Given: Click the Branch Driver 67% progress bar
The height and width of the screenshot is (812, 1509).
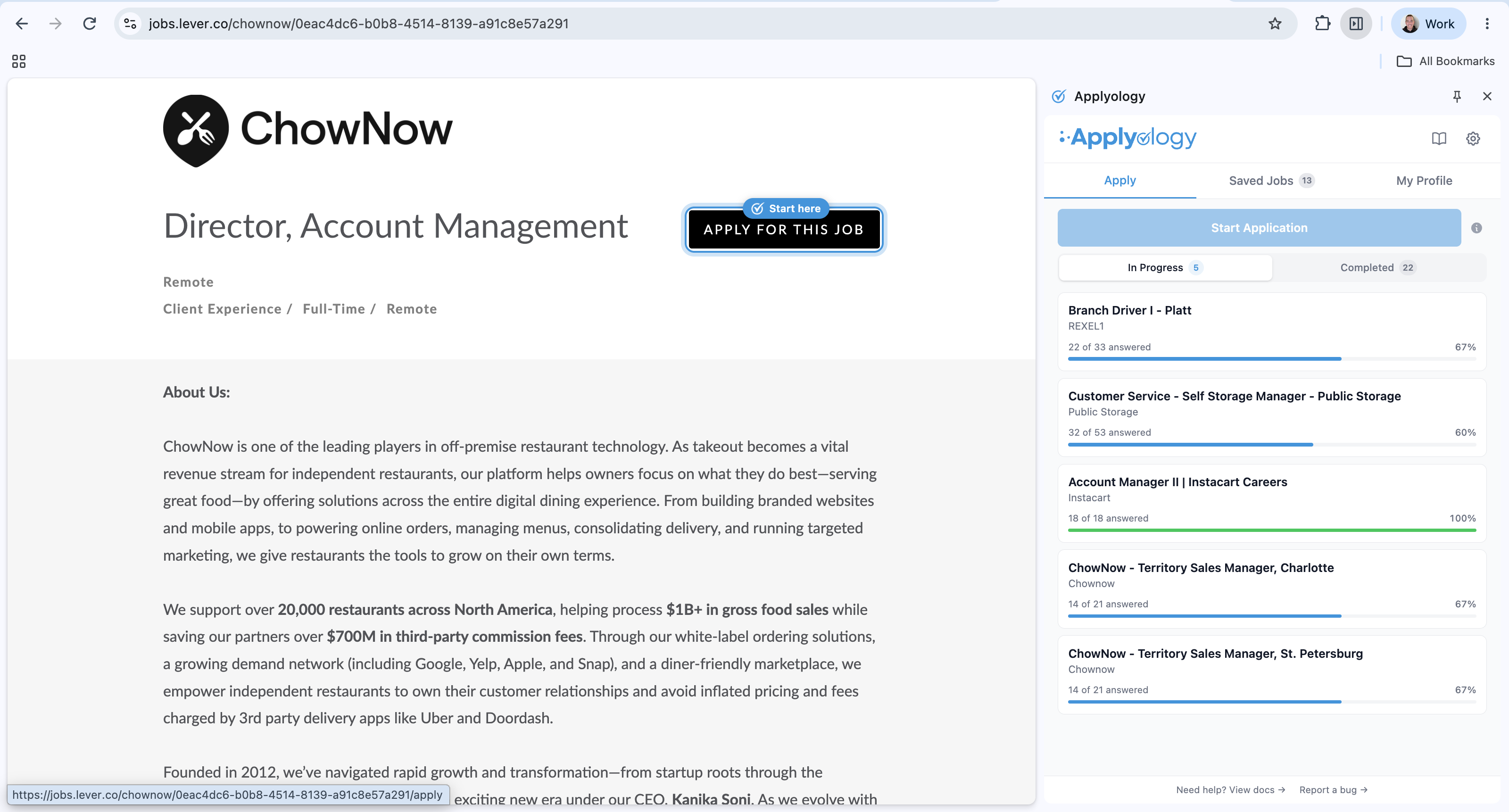Looking at the screenshot, I should click(1272, 358).
